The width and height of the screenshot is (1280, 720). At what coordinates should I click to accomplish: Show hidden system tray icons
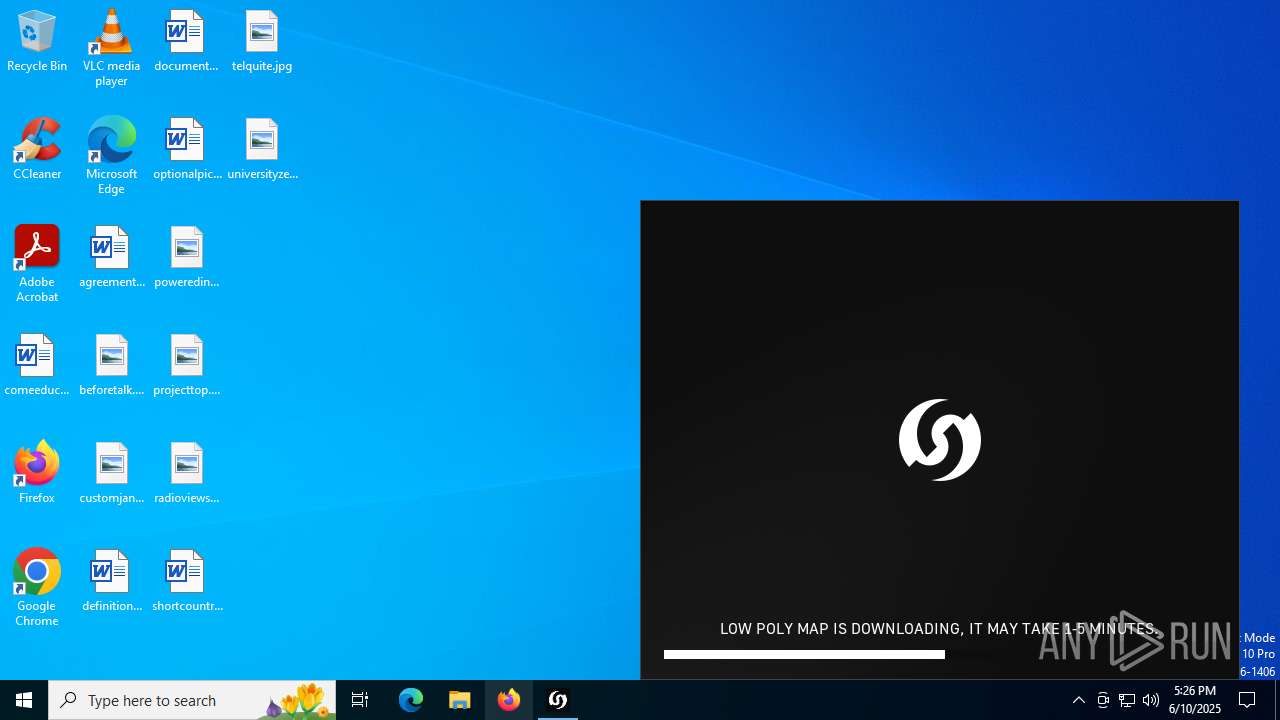[x=1079, y=700]
